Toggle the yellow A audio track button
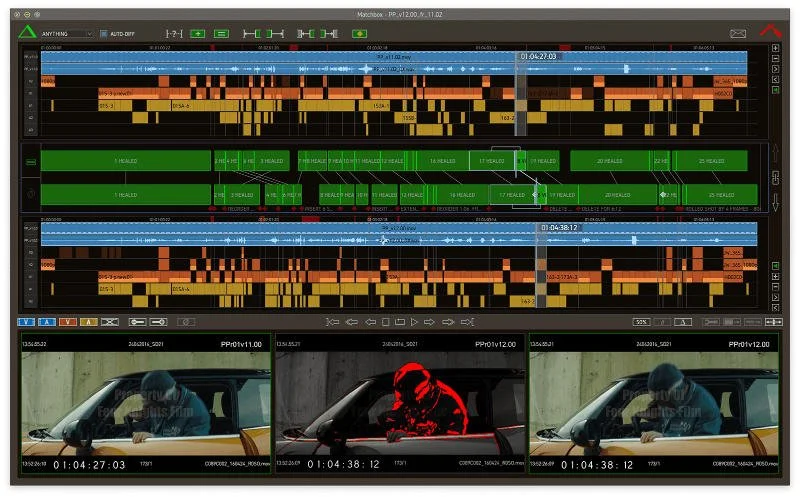The width and height of the screenshot is (800, 497). 88,322
